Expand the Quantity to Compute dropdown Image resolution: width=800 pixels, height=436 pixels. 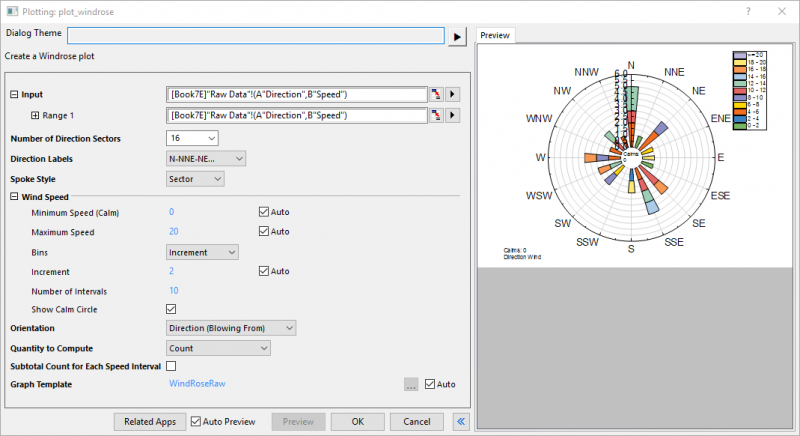click(218, 348)
